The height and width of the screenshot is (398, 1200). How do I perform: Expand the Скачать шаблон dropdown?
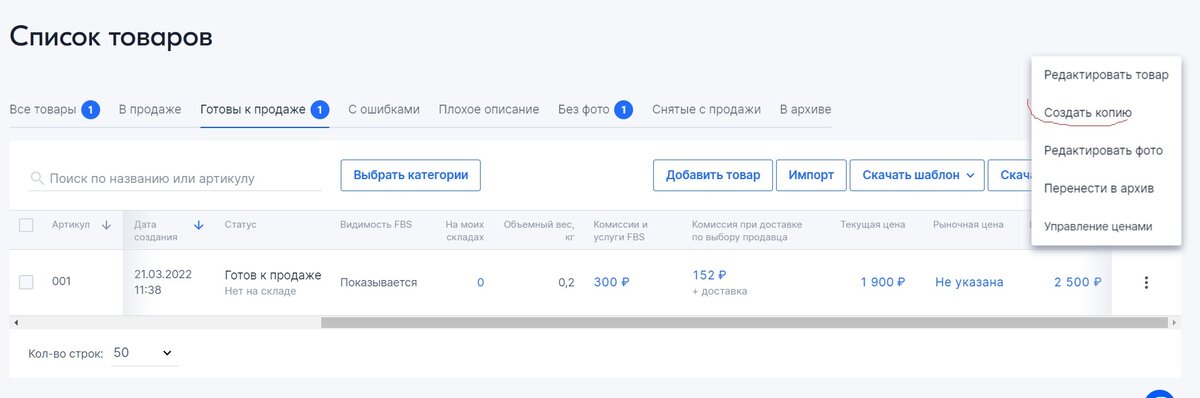click(x=917, y=175)
